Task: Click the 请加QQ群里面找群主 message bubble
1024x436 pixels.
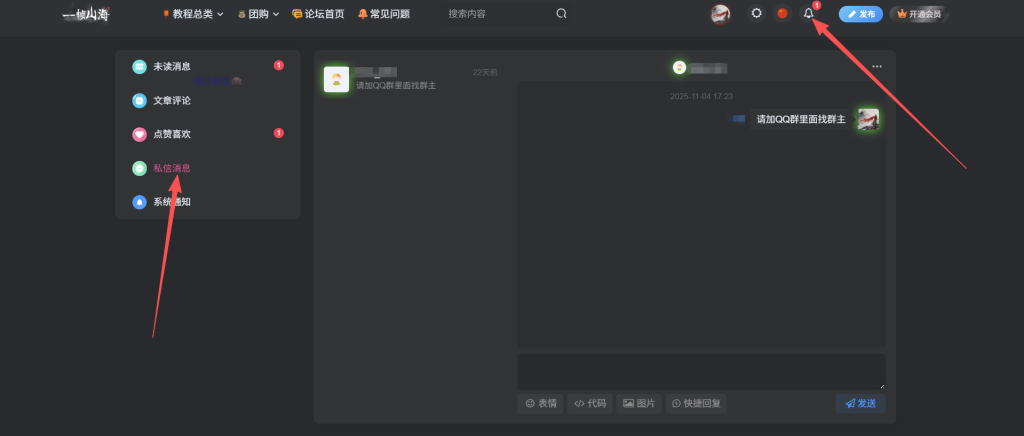Action: click(801, 119)
